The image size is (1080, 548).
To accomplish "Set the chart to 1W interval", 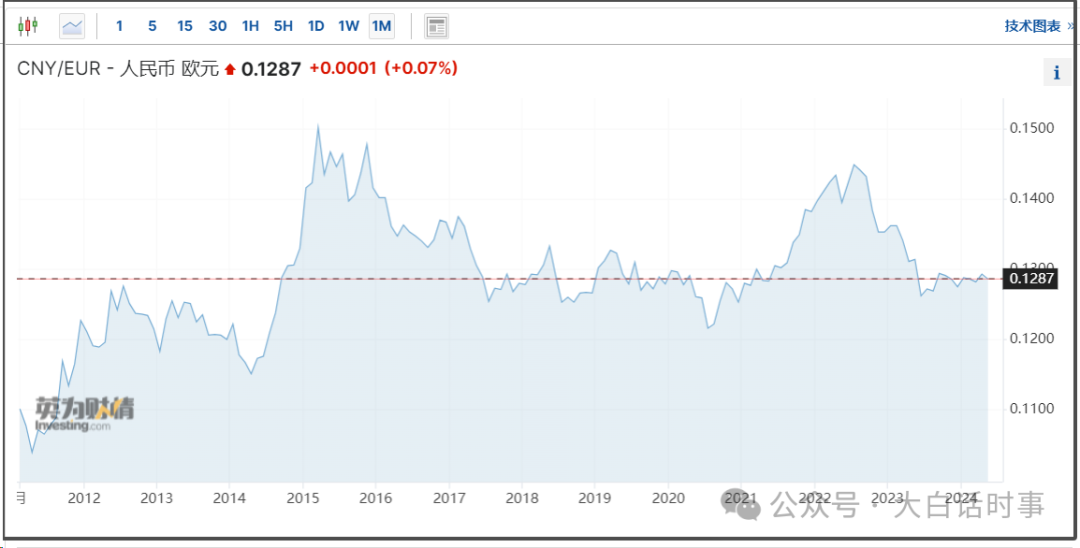I will 349,26.
